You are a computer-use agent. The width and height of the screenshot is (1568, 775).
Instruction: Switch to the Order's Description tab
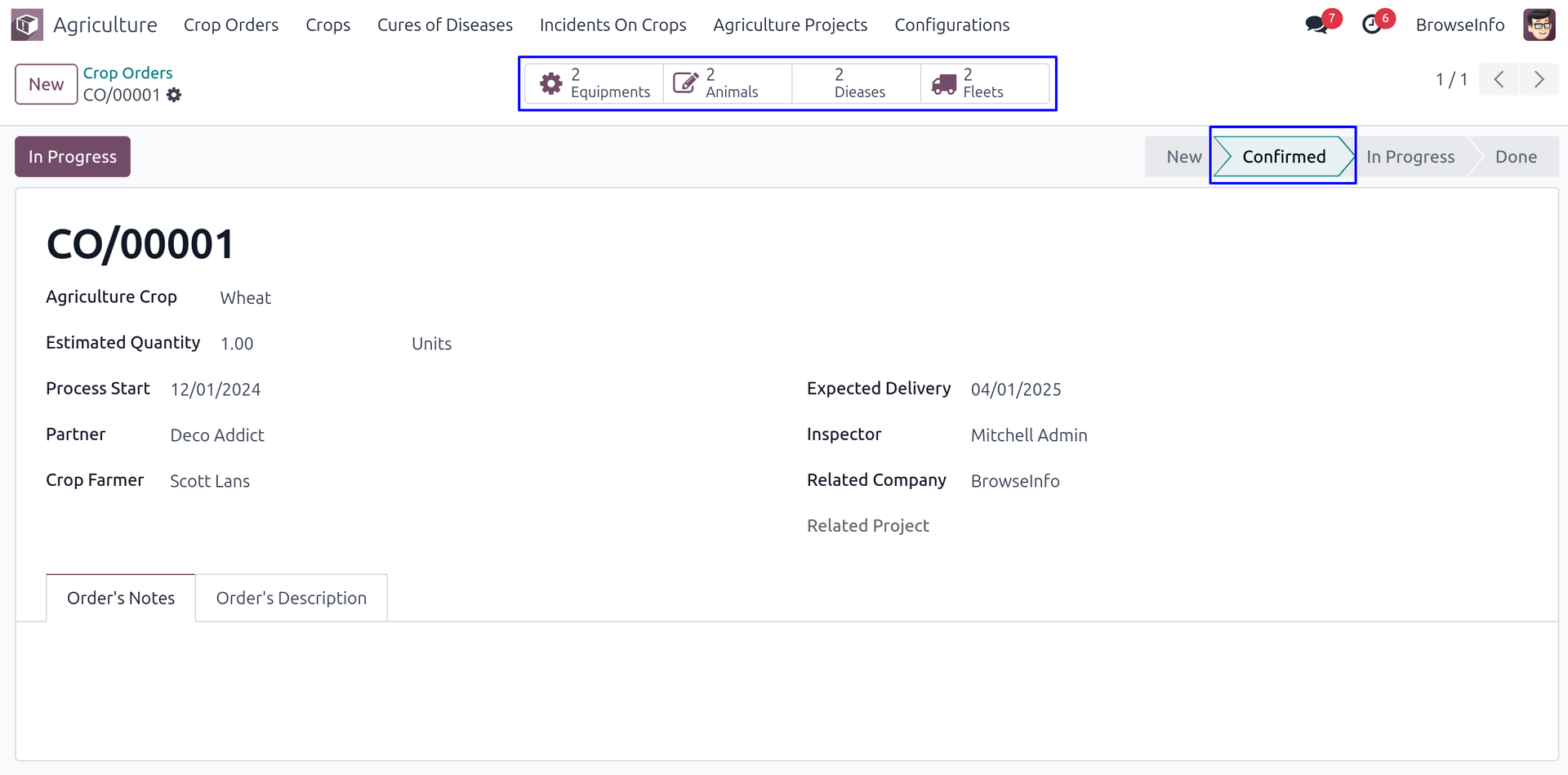291,598
